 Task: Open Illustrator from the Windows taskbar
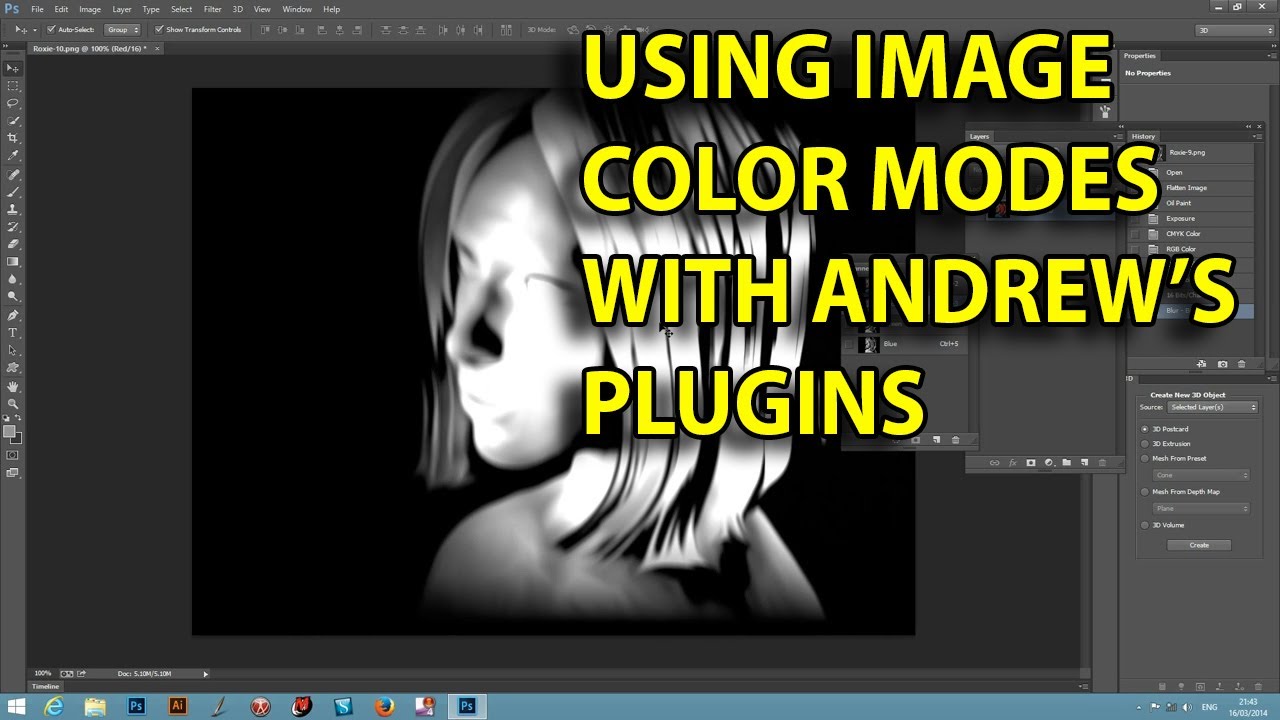(x=177, y=706)
